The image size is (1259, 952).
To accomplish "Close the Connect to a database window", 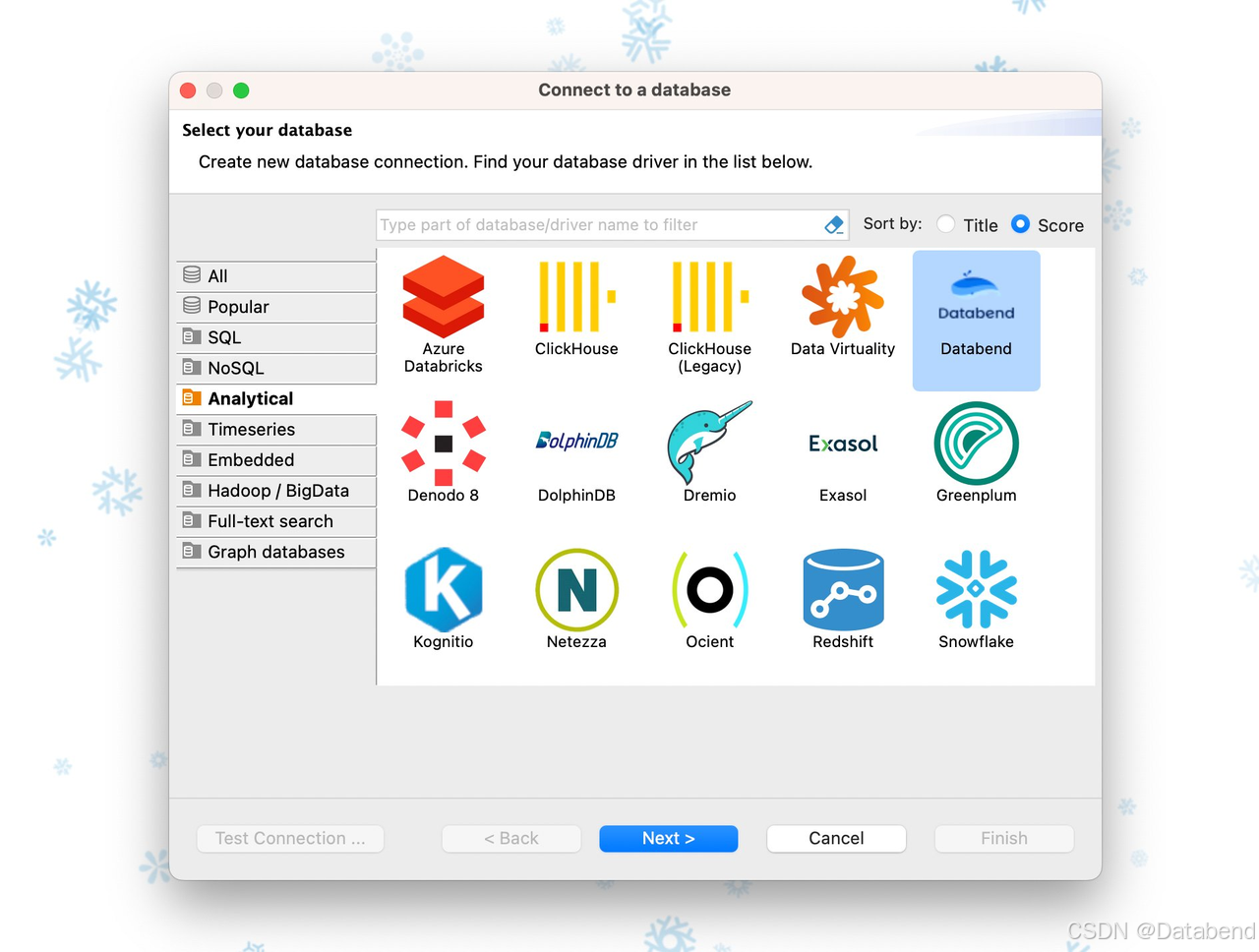I will [x=188, y=90].
